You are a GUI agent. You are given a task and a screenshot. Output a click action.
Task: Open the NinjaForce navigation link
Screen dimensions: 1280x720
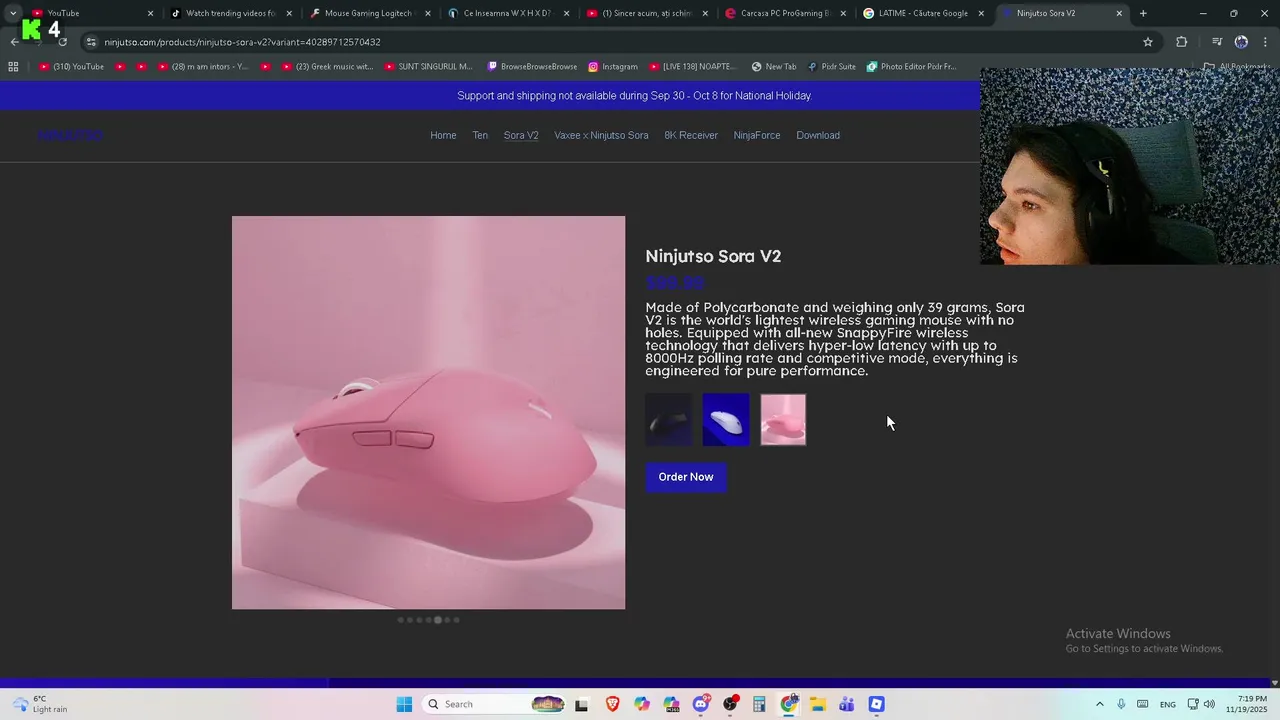(757, 135)
